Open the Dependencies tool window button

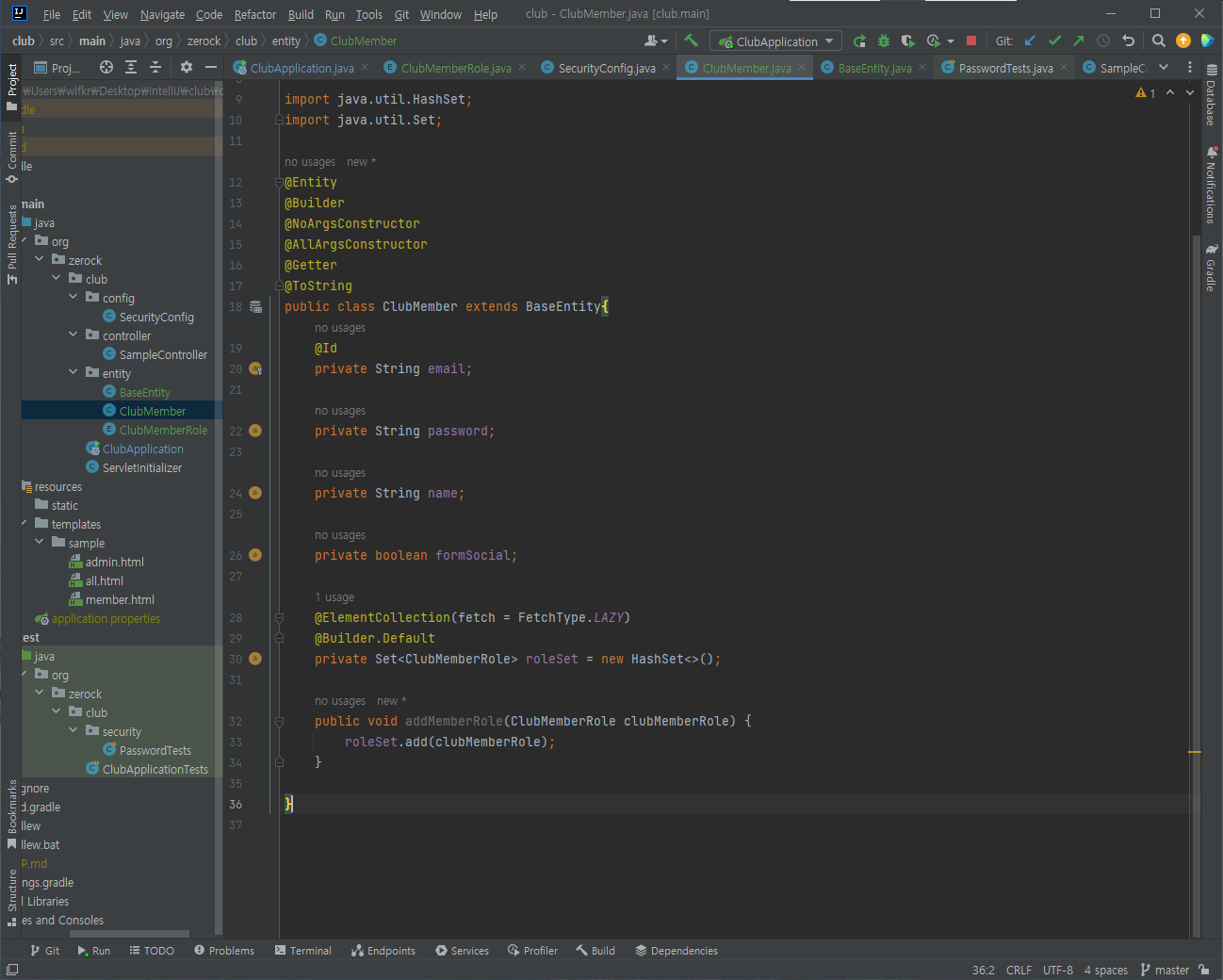[x=677, y=950]
